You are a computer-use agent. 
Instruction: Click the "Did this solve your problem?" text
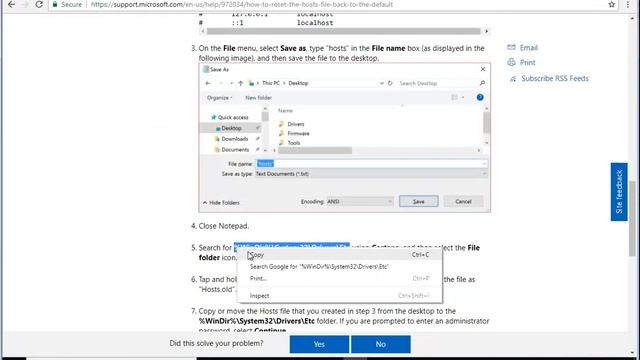click(216, 343)
